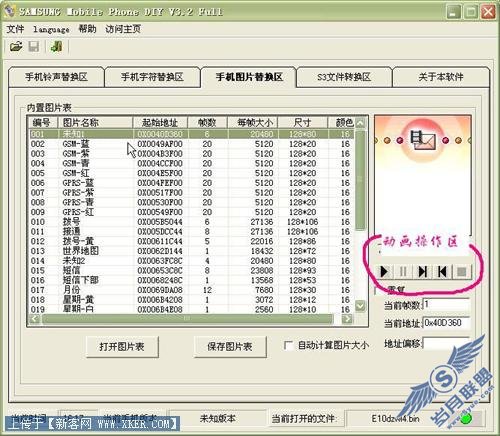Close the SAMSUNG Mobile Phone DIY window
The image size is (500, 436).
click(x=489, y=12)
